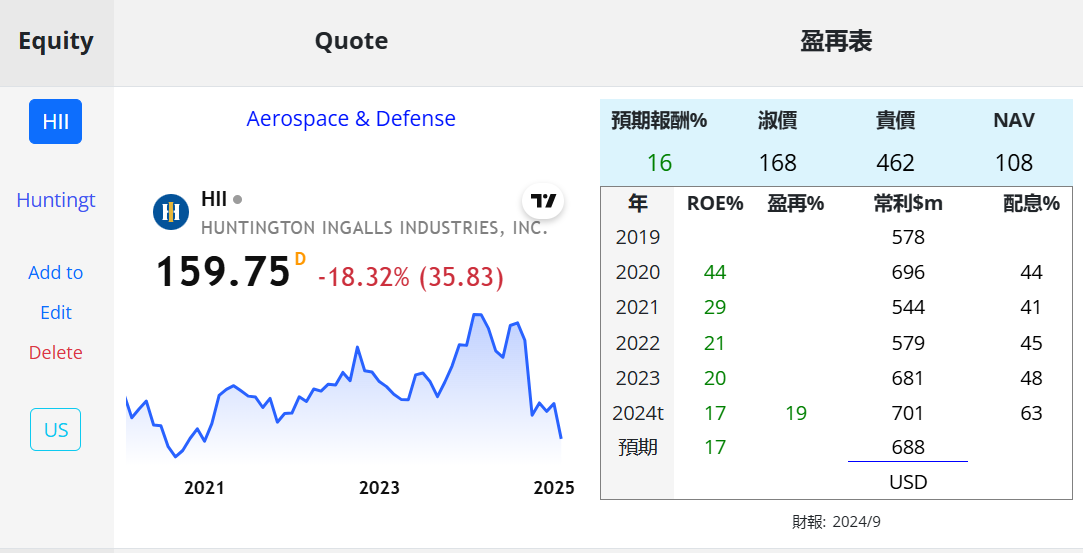Click the 配息% column header
The image size is (1083, 553).
pos(1031,203)
